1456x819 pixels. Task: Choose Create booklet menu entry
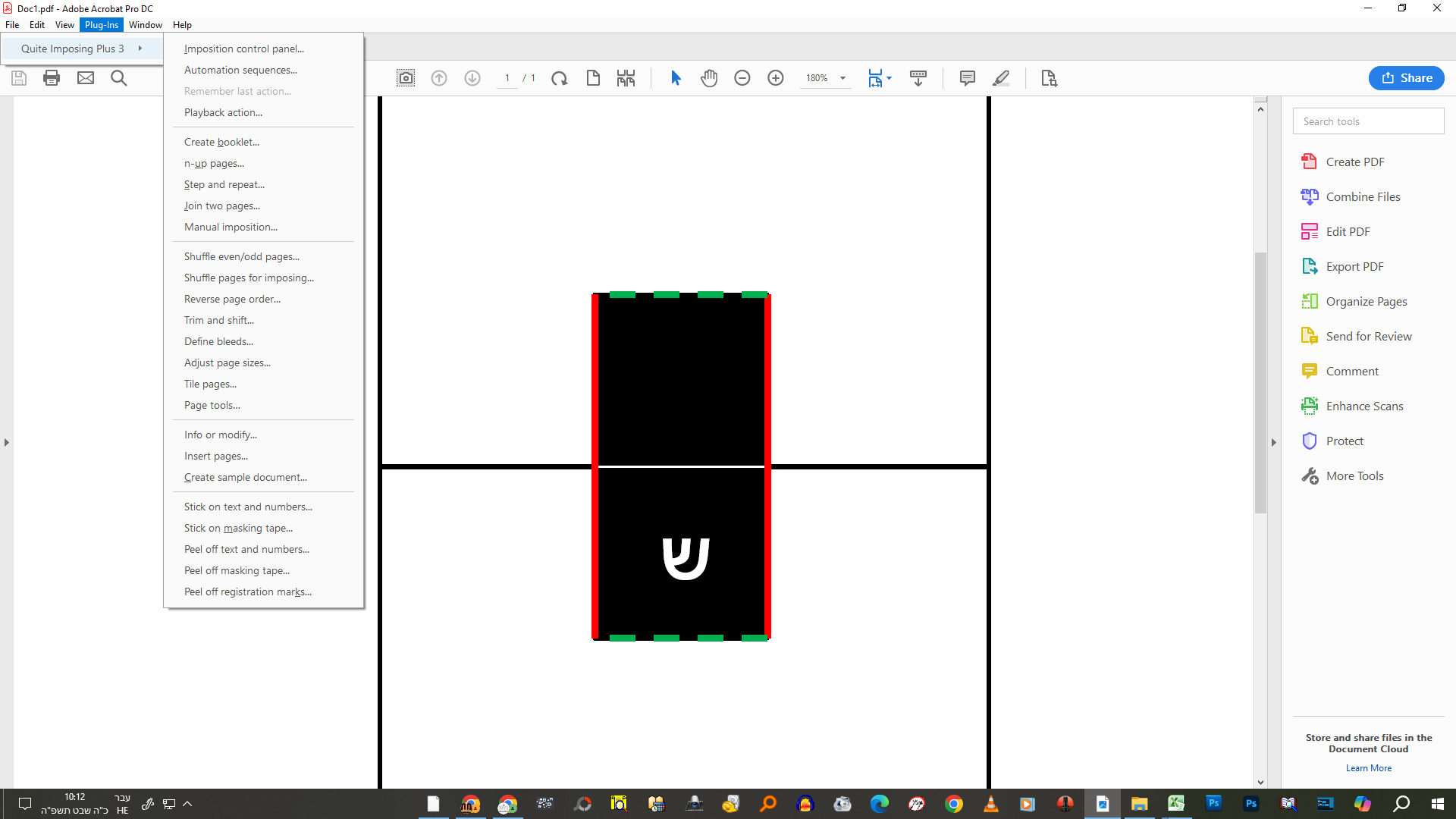[x=221, y=142]
